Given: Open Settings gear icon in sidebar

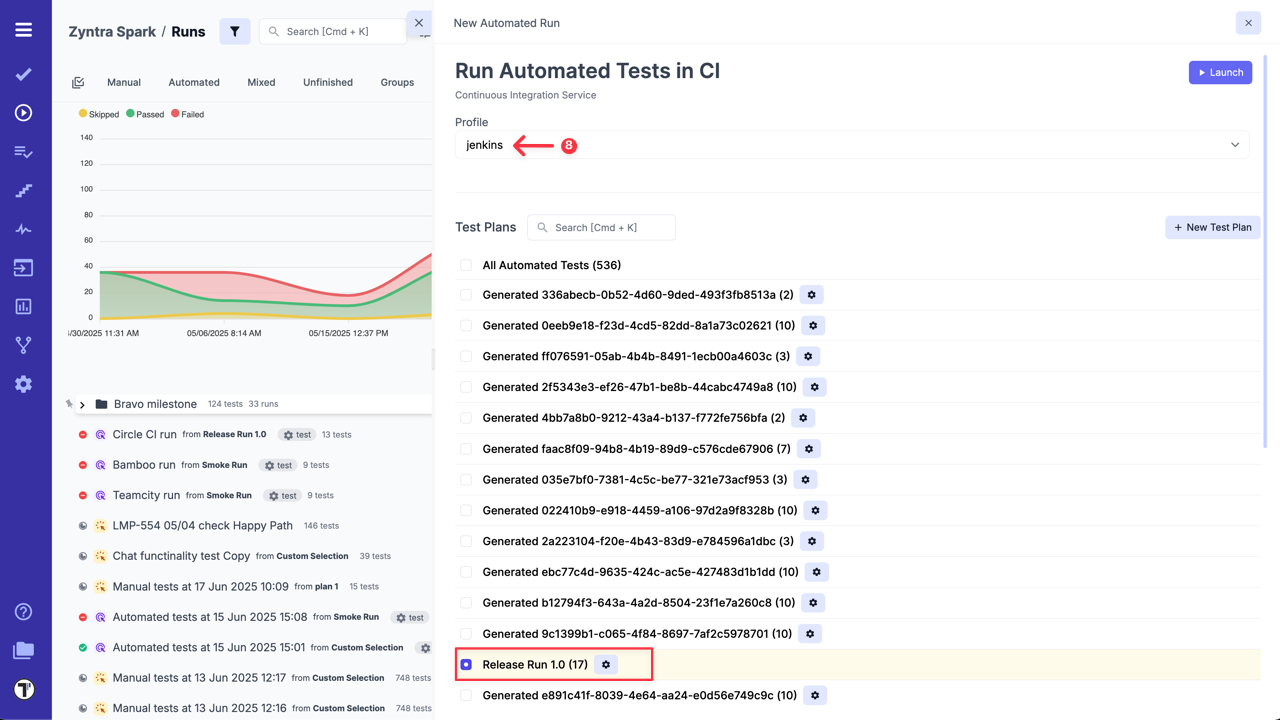Looking at the screenshot, I should click(24, 384).
